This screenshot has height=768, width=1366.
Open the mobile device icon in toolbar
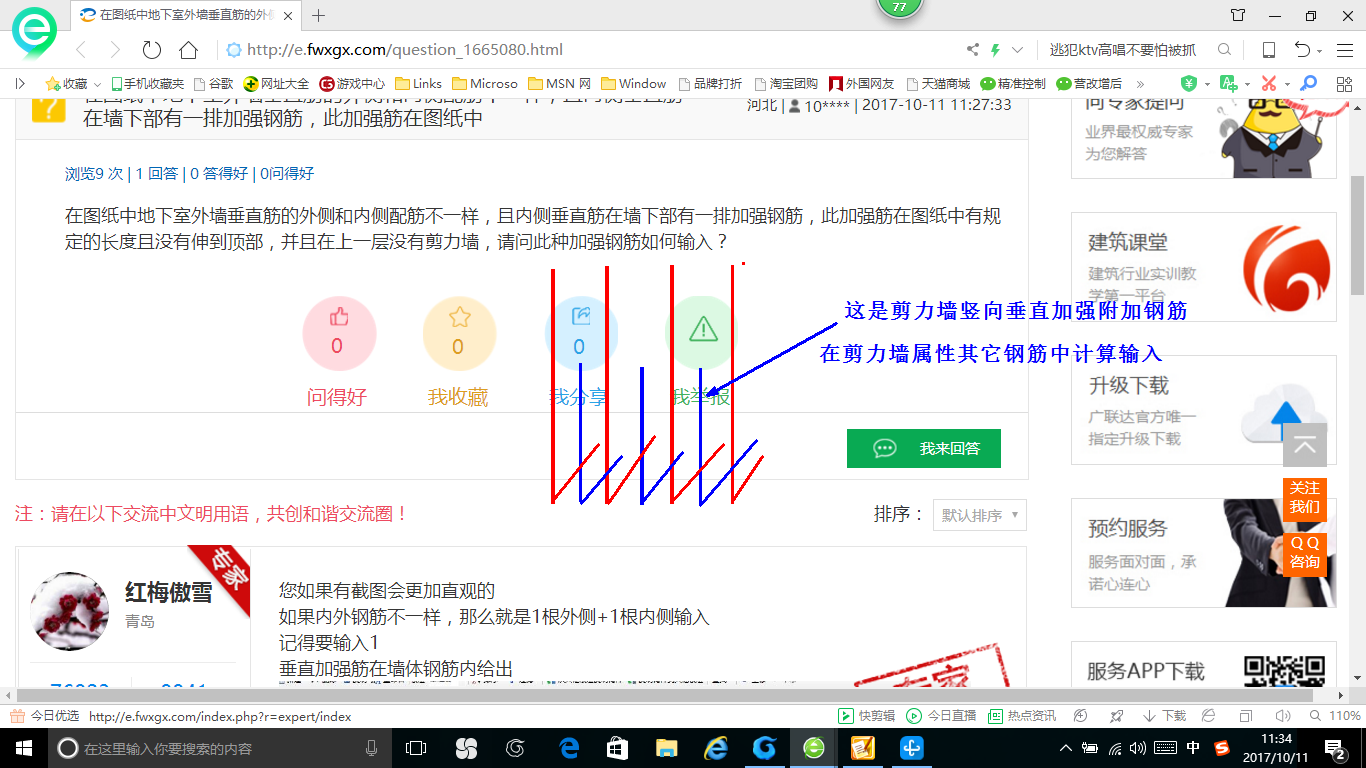[1268, 50]
